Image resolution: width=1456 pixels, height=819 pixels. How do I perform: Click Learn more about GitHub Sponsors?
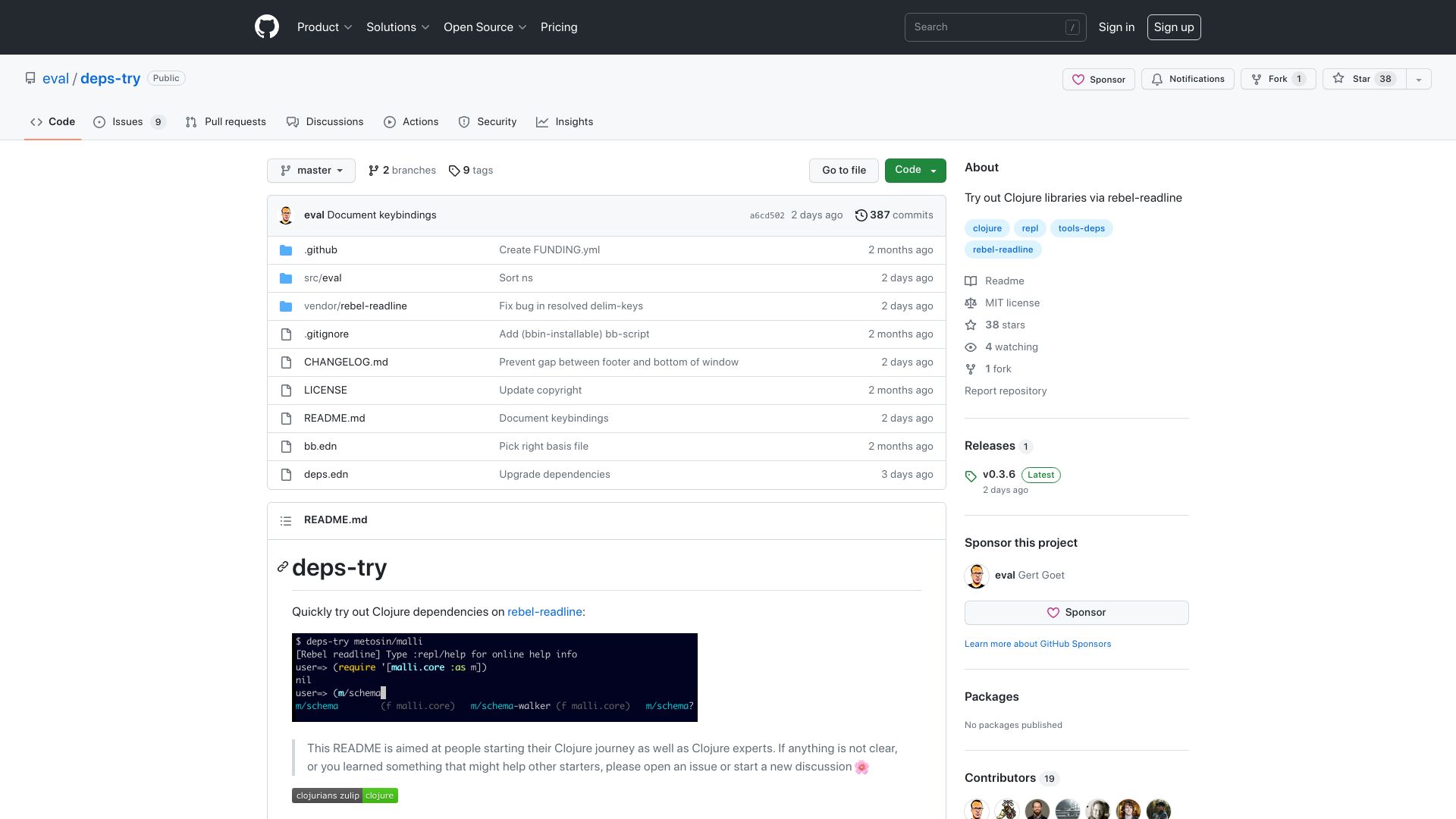[x=1037, y=644]
